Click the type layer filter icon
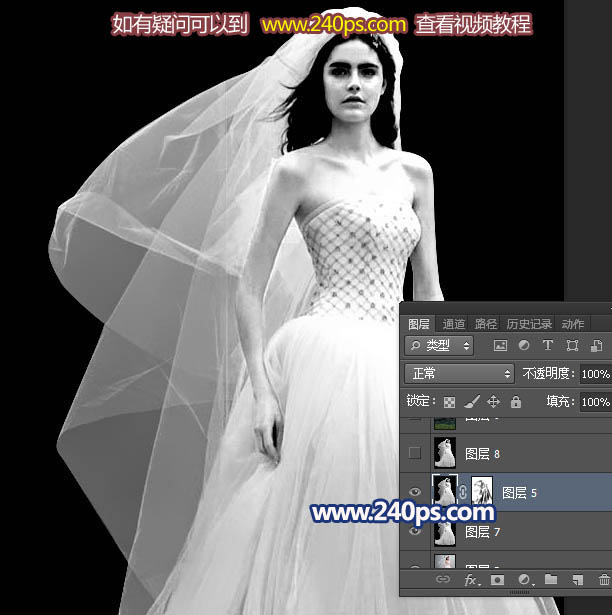The image size is (612, 615). (x=548, y=346)
